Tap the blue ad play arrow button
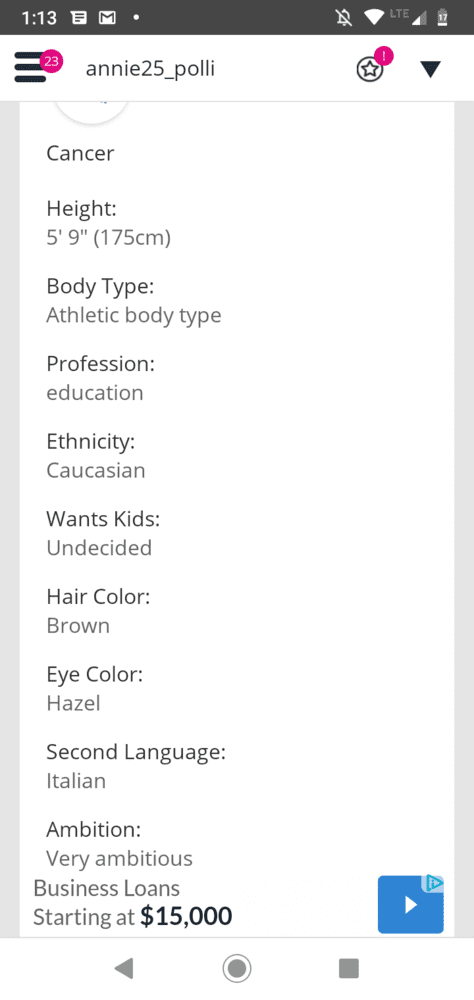 click(x=410, y=904)
